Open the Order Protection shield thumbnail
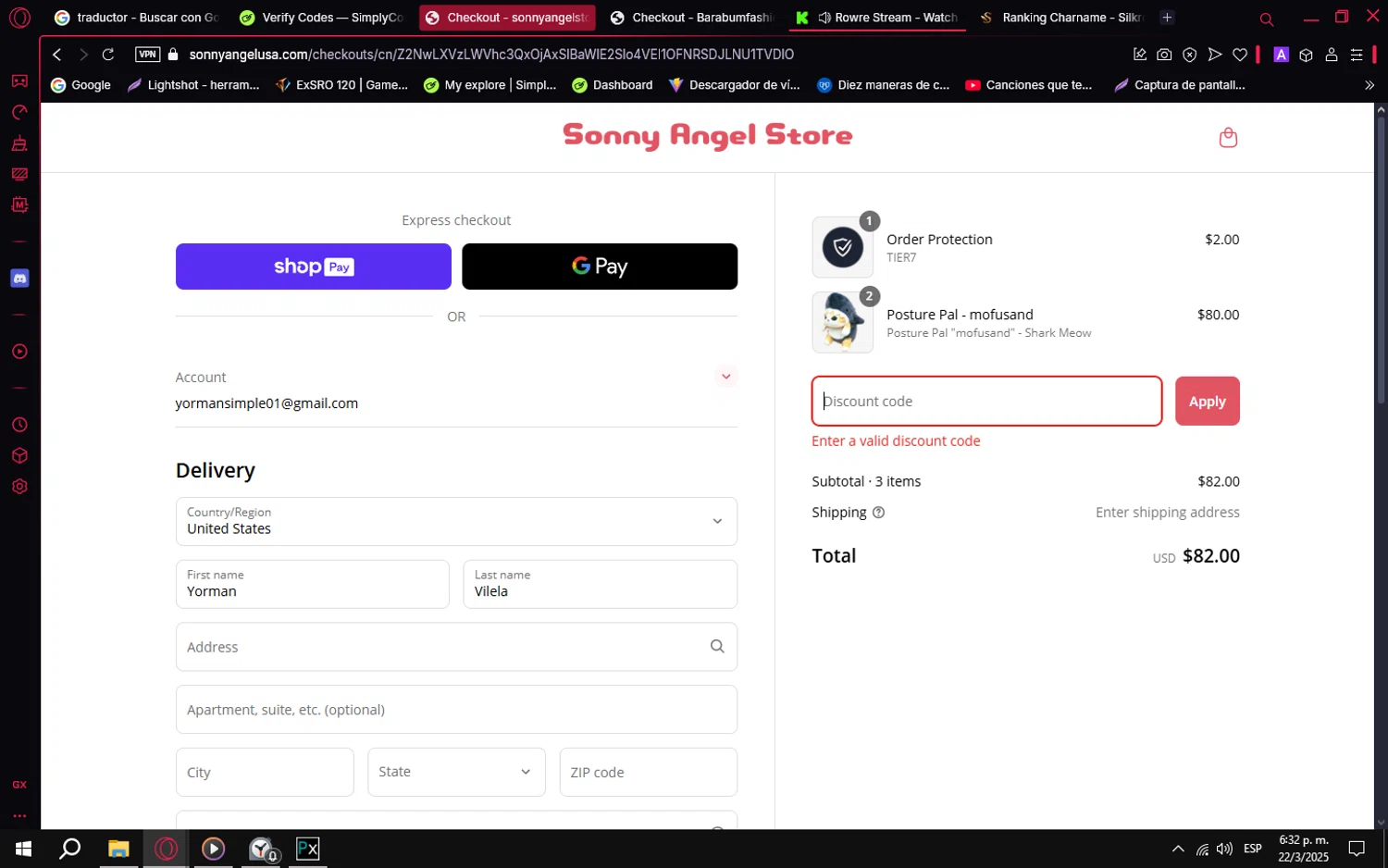 pos(842,247)
